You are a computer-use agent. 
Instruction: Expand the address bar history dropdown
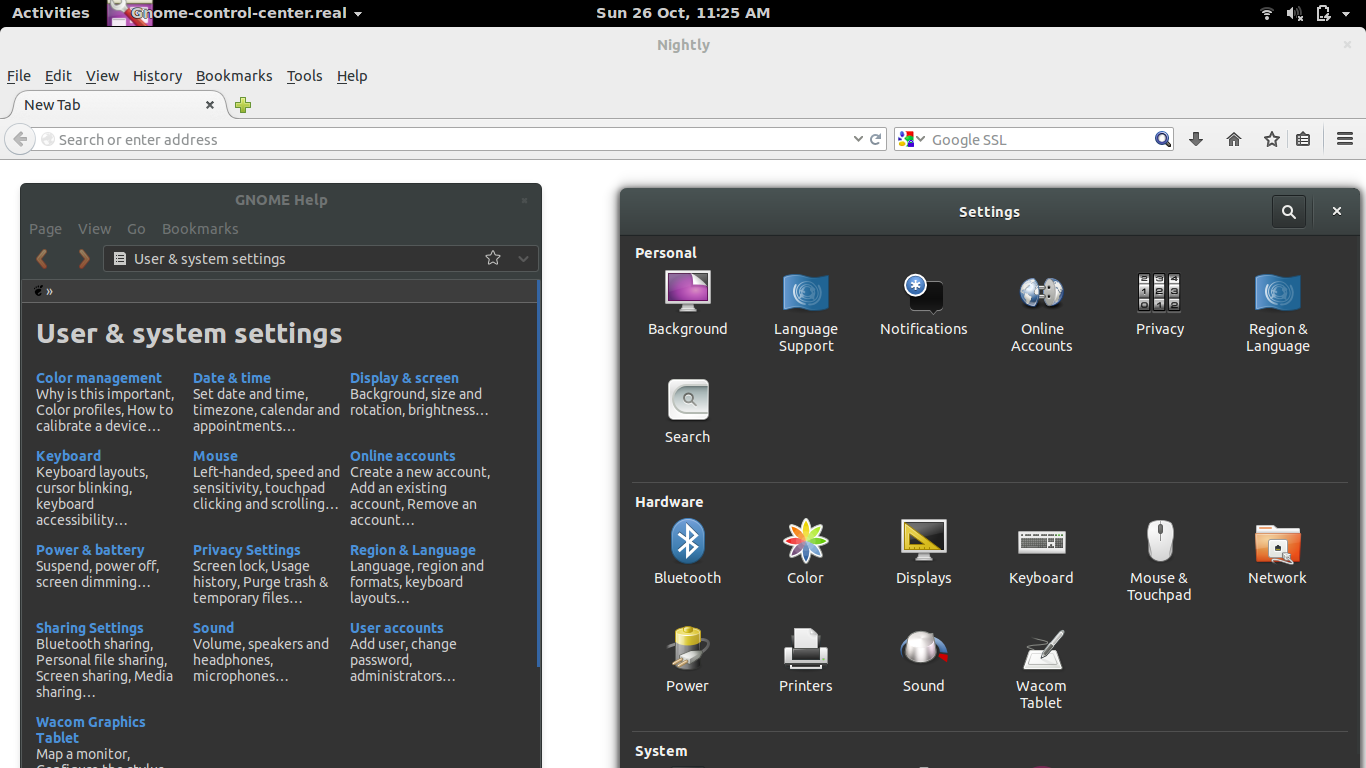pos(857,139)
